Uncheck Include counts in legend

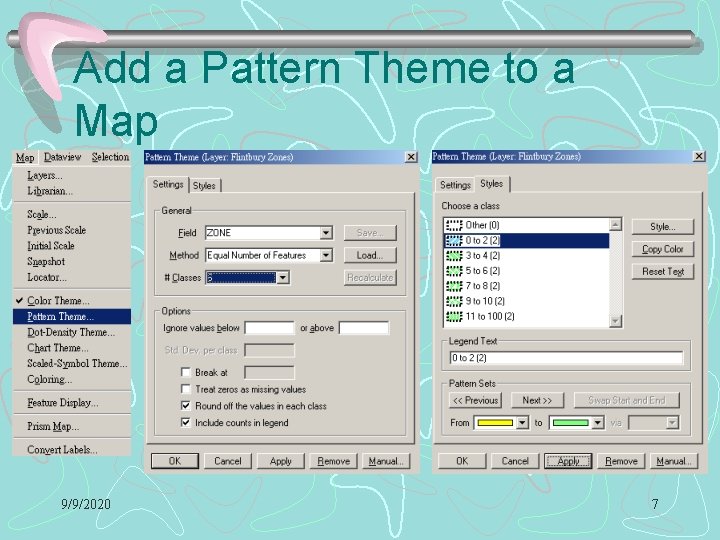click(186, 422)
